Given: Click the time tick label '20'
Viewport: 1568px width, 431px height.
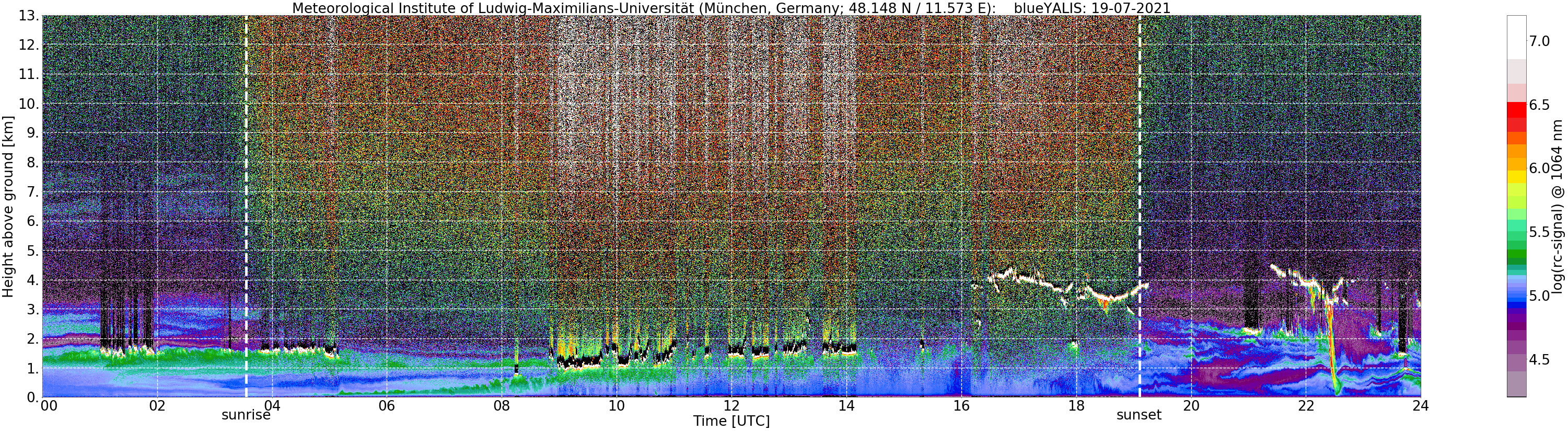Looking at the screenshot, I should click(x=1191, y=406).
